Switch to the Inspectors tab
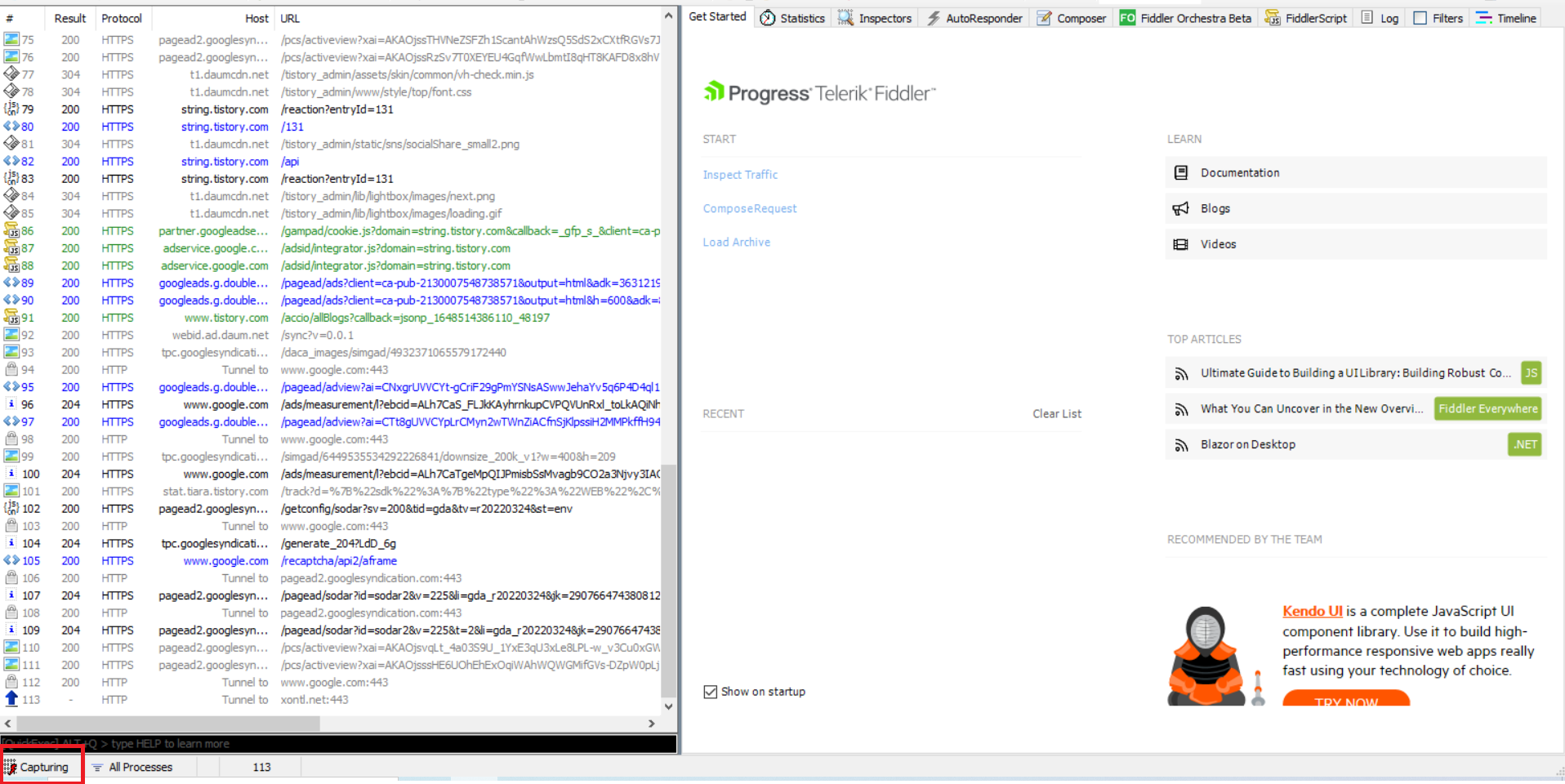This screenshot has width=1565, height=784. coord(874,18)
